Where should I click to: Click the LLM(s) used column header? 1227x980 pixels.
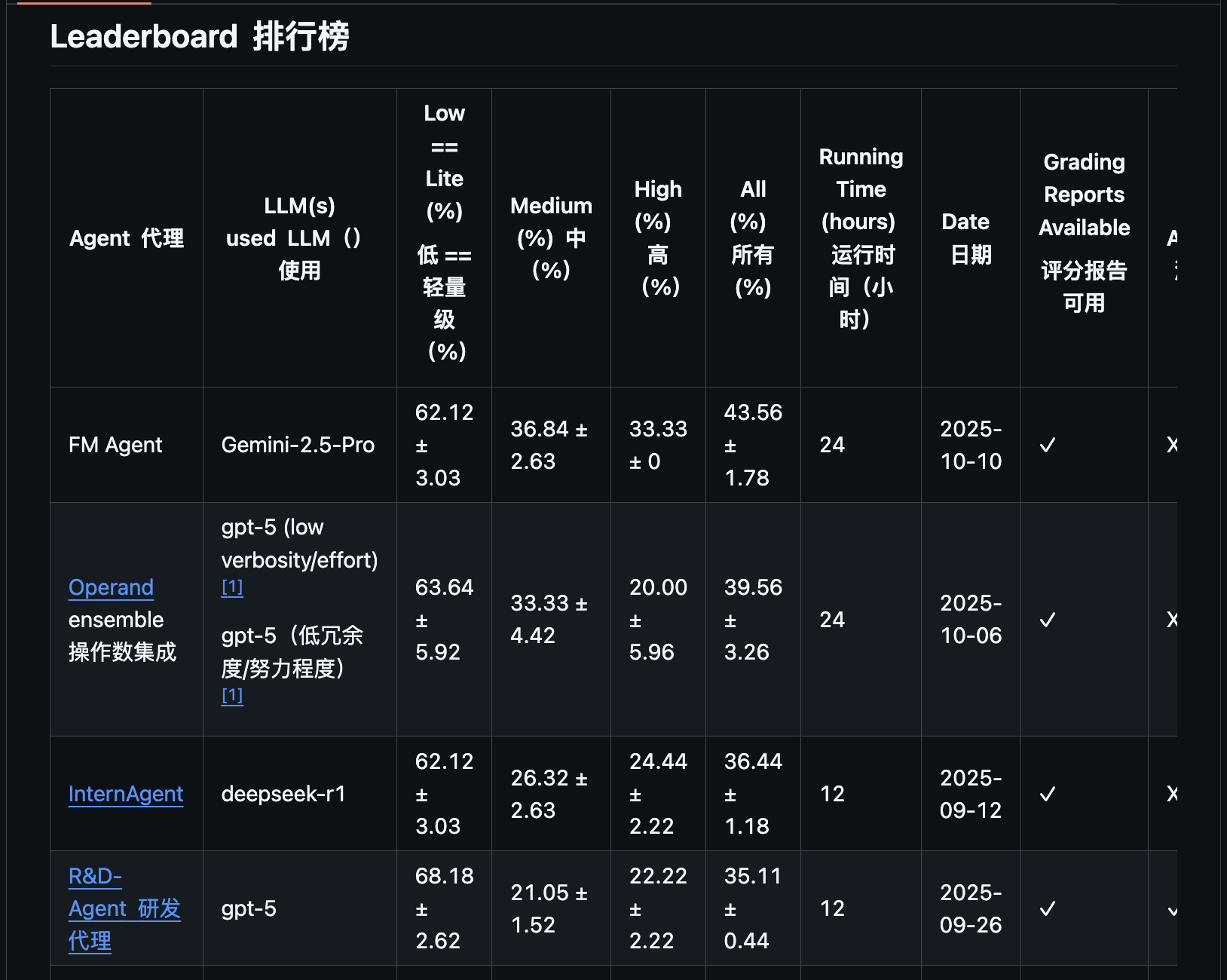[x=300, y=238]
